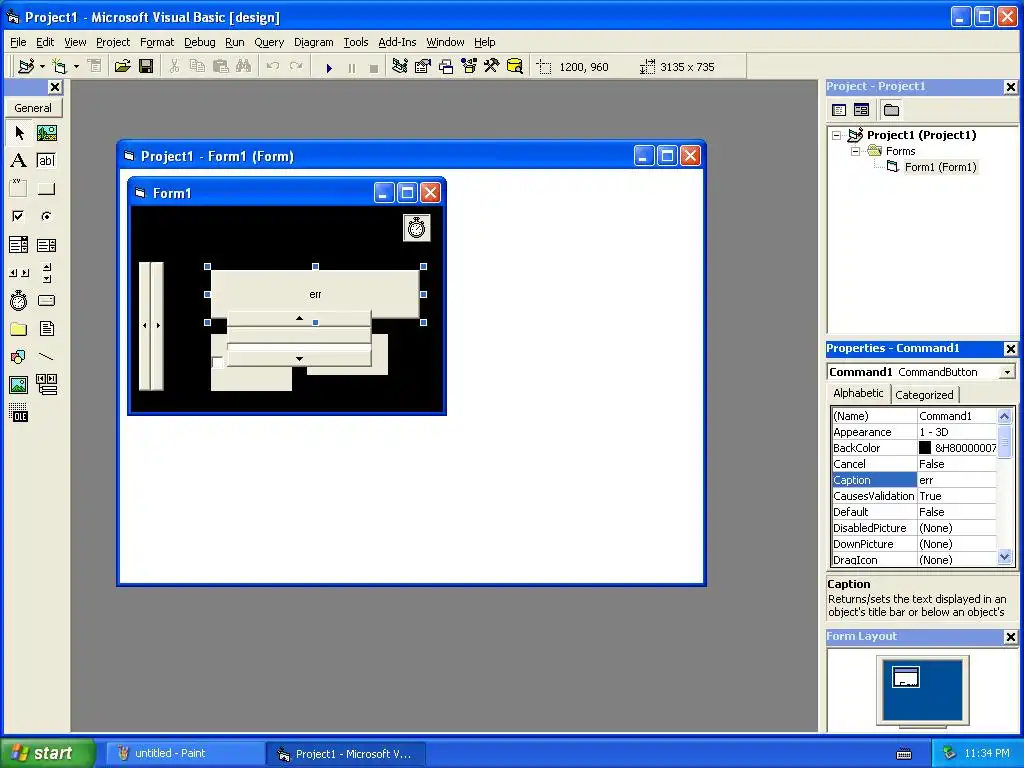Collapse the Forms folder node

coord(855,152)
